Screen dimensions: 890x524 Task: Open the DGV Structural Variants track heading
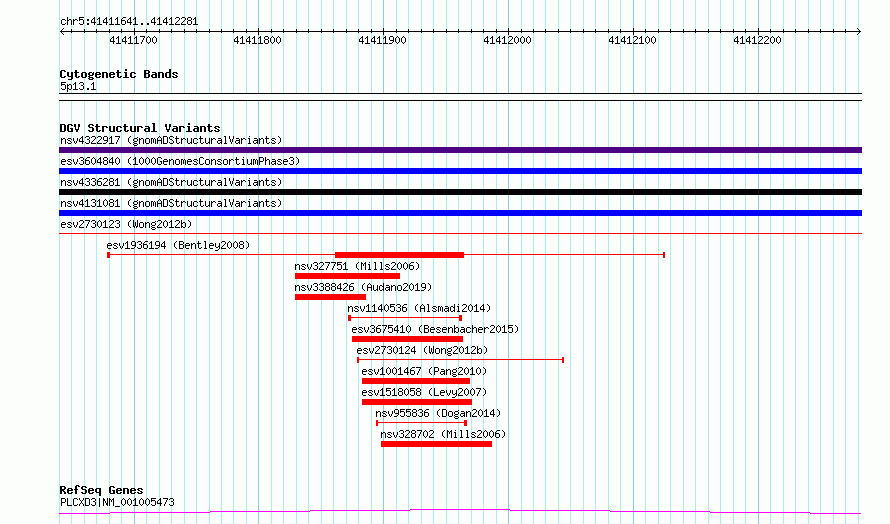click(x=140, y=128)
